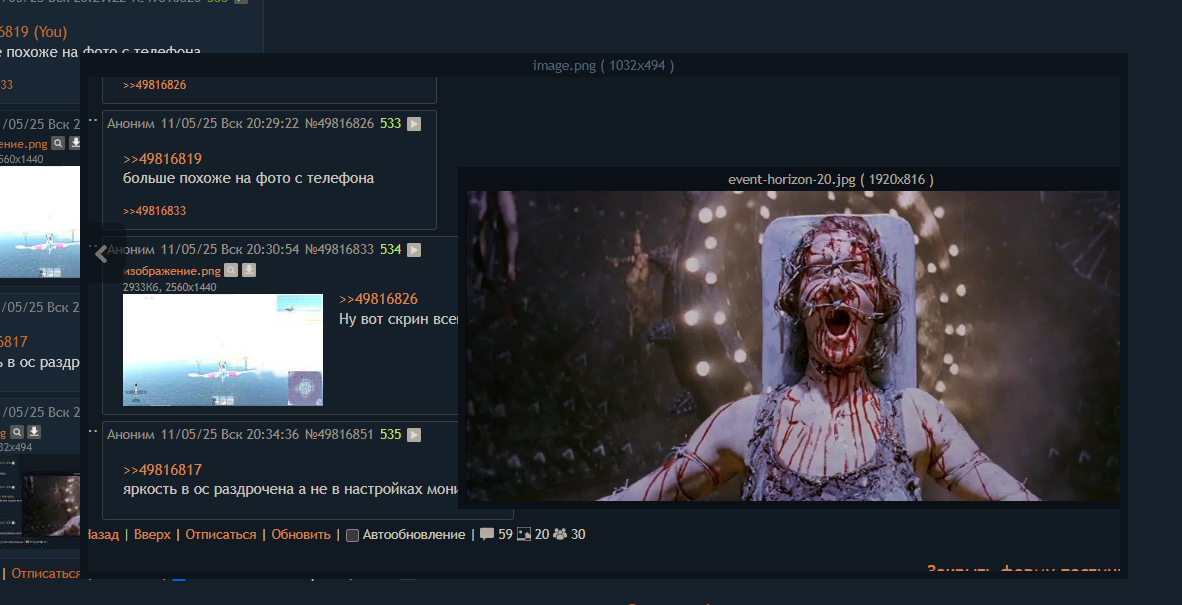Click the text starting 'яркость в ос раздрочена'
Screen dimensions: 1182x605
coord(291,490)
